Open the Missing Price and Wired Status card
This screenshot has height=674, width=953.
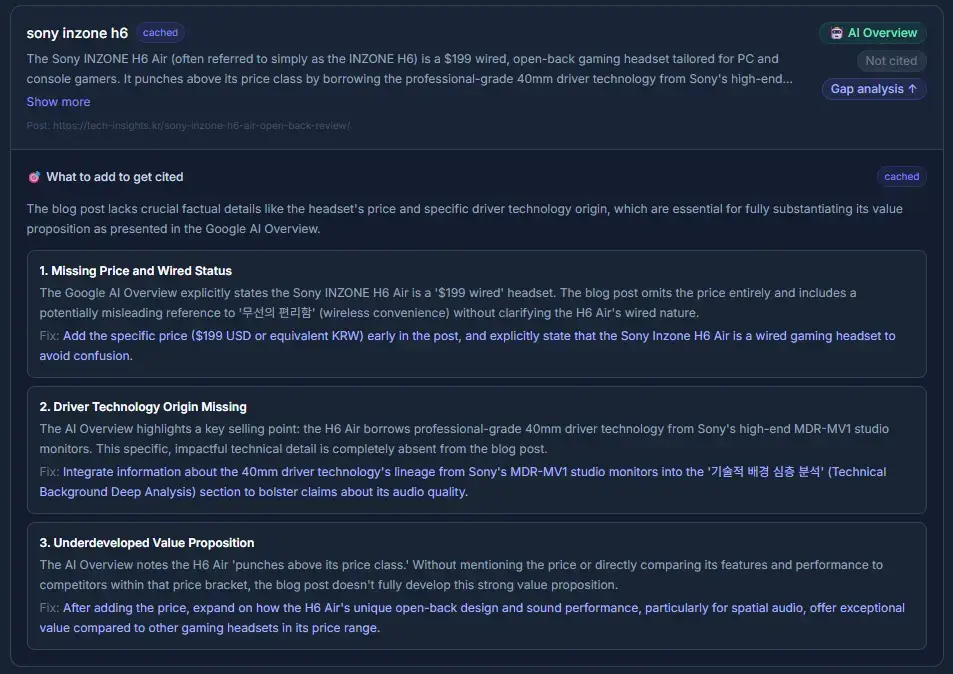coord(476,314)
